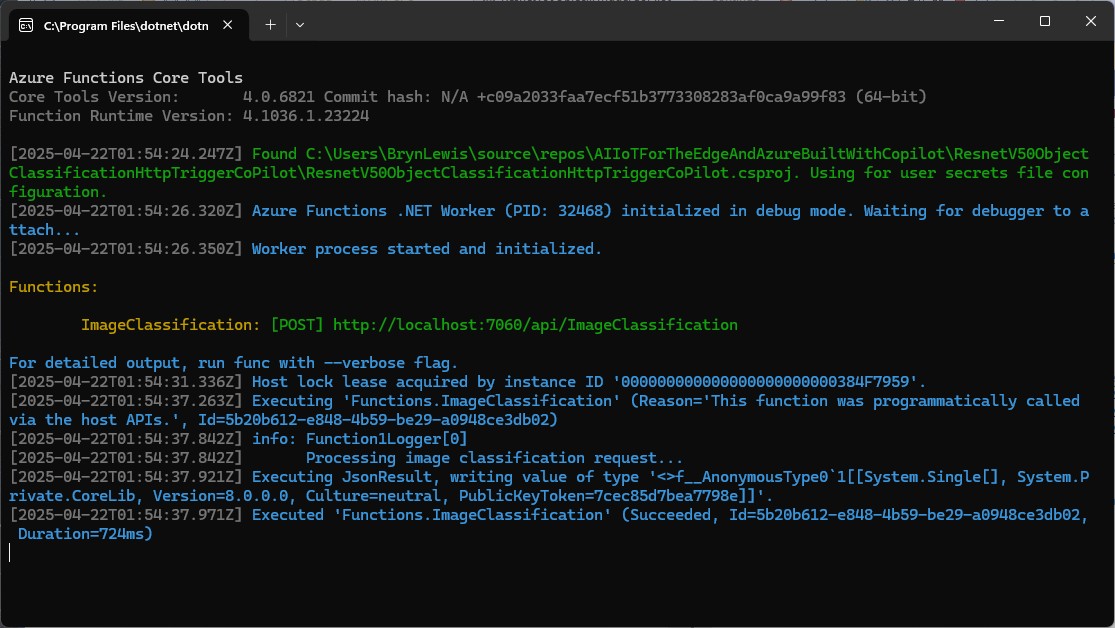
Task: Click the console icon on the terminal tab
Action: pos(25,25)
